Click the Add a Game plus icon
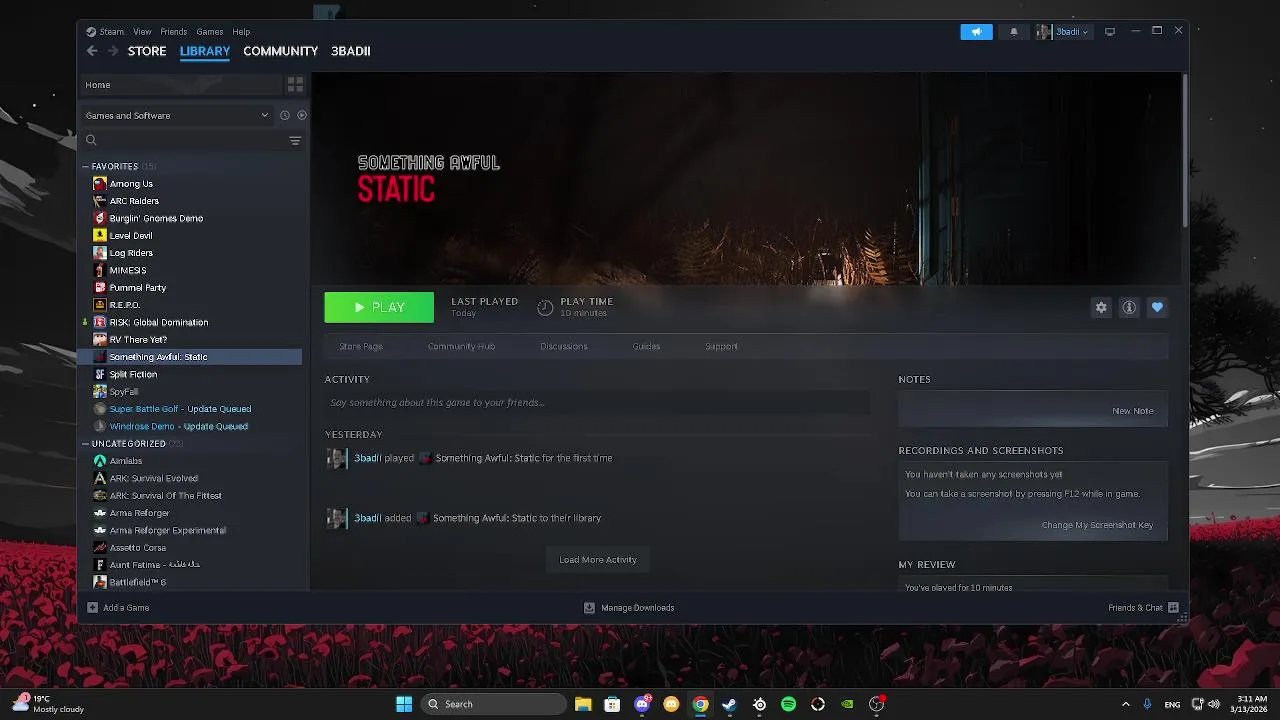Viewport: 1280px width, 720px height. [x=93, y=608]
